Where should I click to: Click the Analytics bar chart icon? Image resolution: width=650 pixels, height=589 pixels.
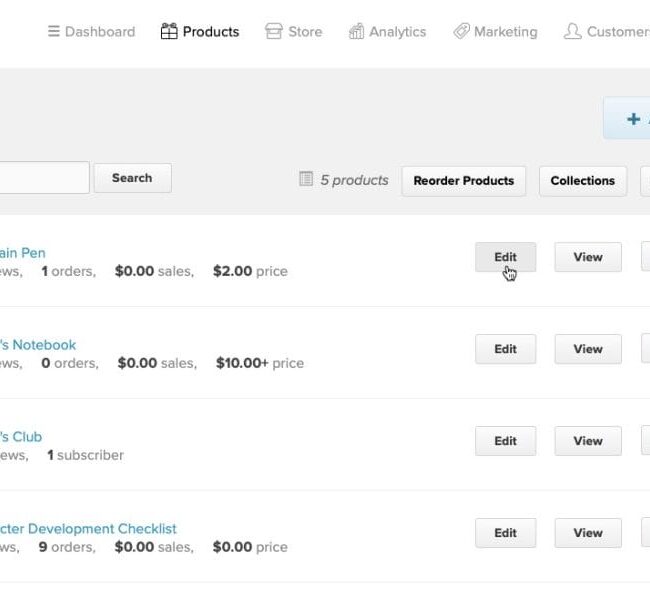pyautogui.click(x=356, y=32)
